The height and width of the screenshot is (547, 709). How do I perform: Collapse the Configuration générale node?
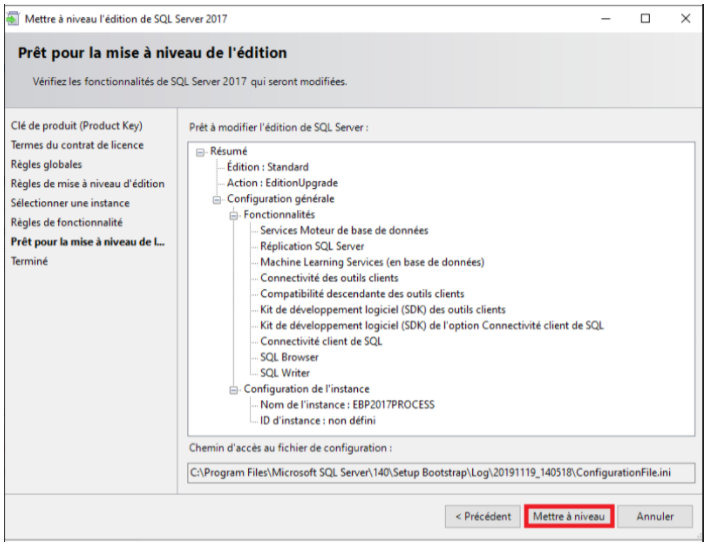pyautogui.click(x=217, y=200)
